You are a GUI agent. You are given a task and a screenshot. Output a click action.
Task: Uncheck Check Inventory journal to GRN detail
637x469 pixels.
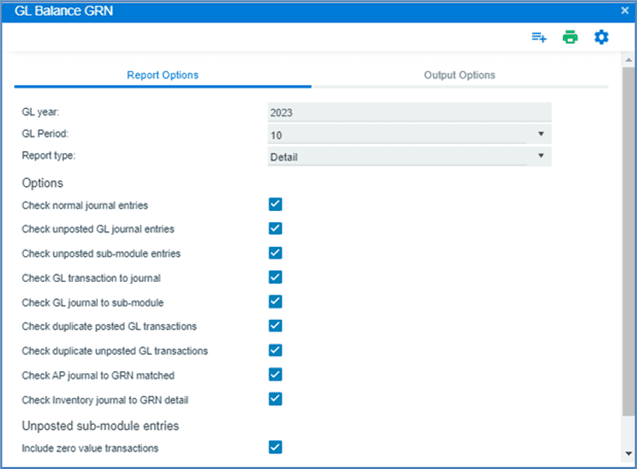(276, 399)
